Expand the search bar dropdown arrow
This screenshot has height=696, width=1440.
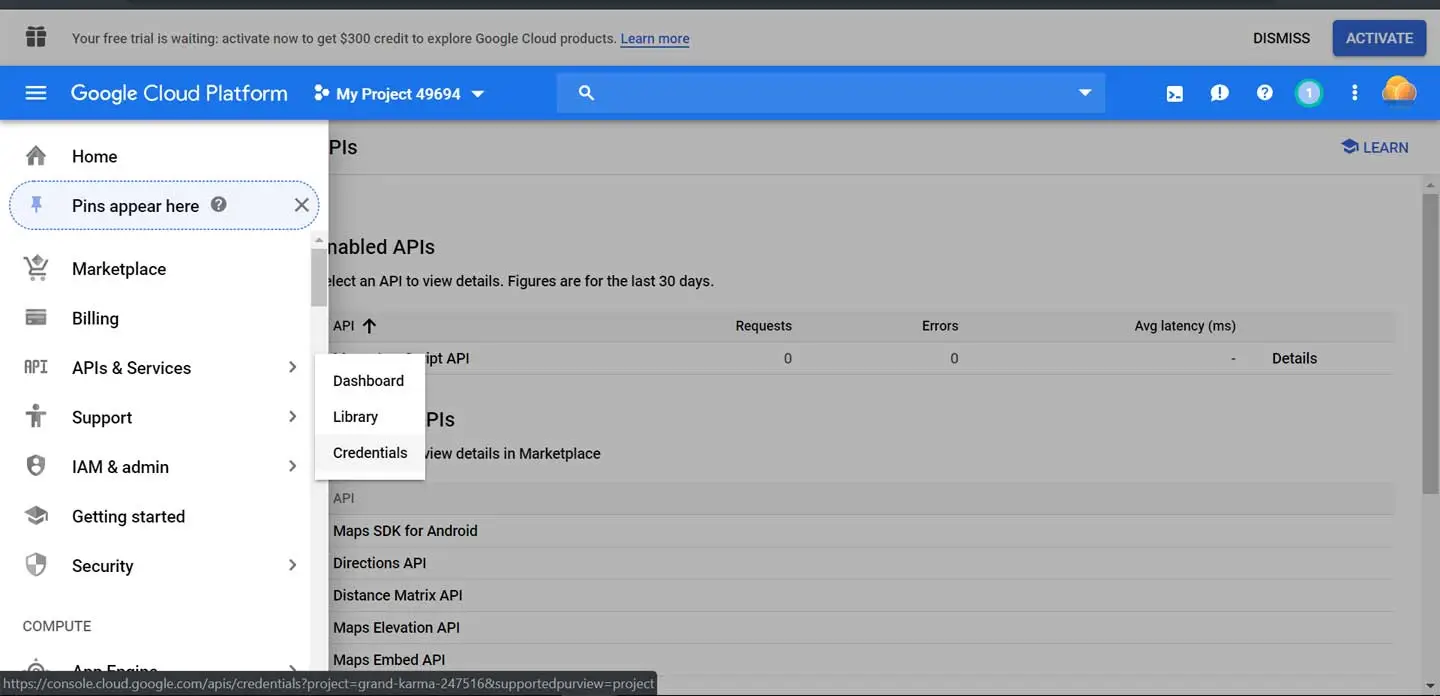pos(1084,93)
